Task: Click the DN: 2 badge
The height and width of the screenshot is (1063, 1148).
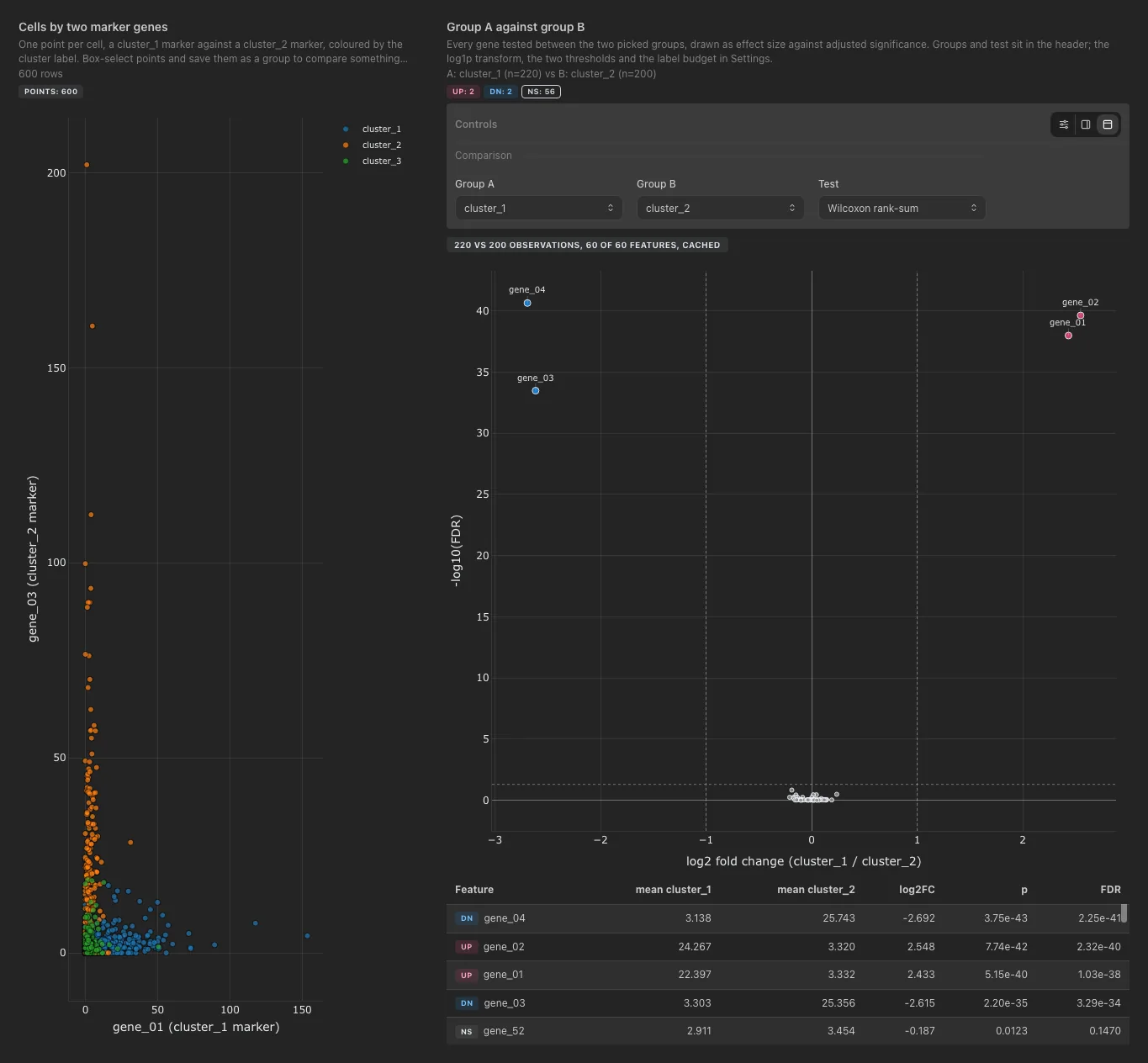Action: coord(500,92)
